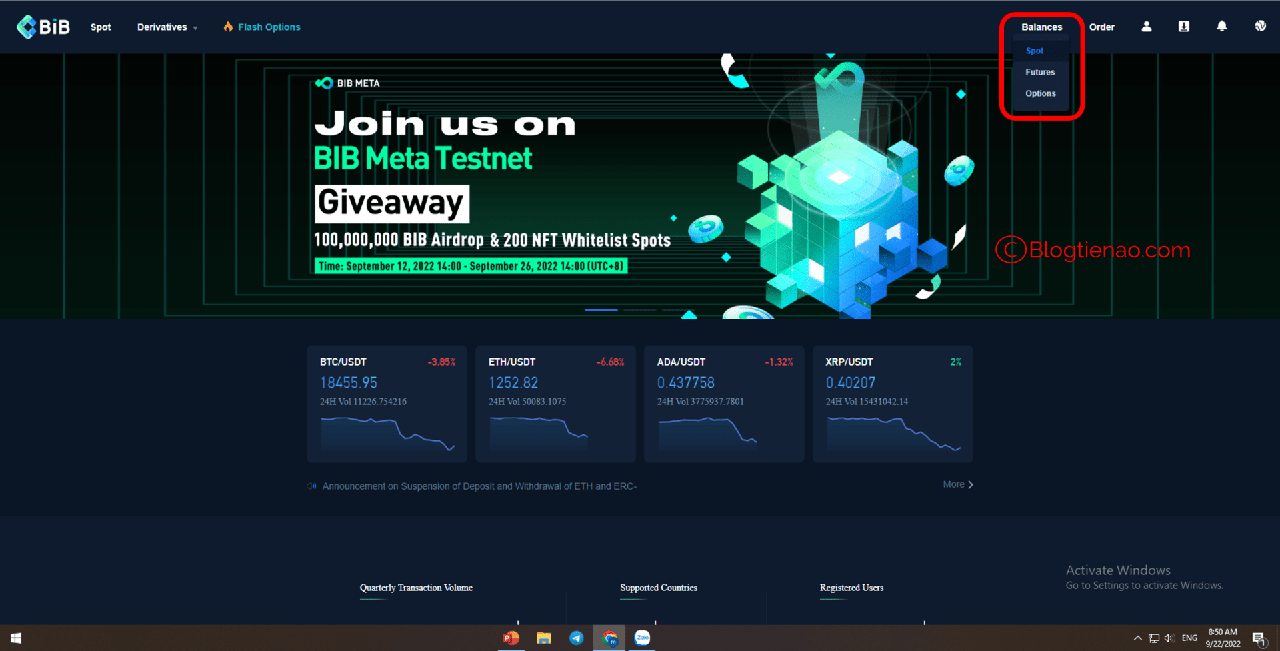Click the app download icon in the header
This screenshot has height=651, width=1280.
tap(1184, 27)
